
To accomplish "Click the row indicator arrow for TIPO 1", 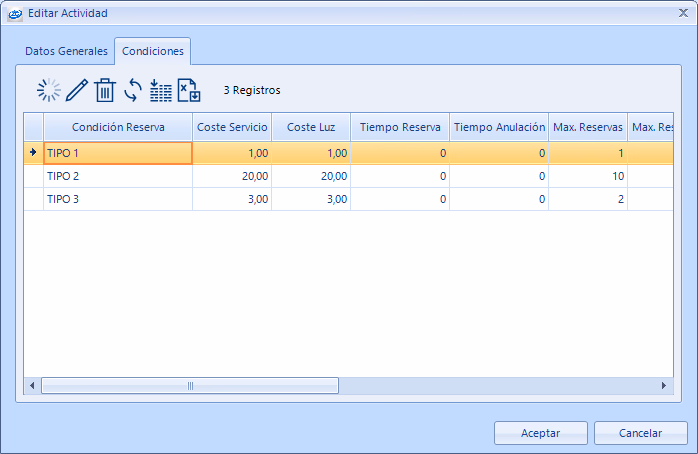I will 33,153.
